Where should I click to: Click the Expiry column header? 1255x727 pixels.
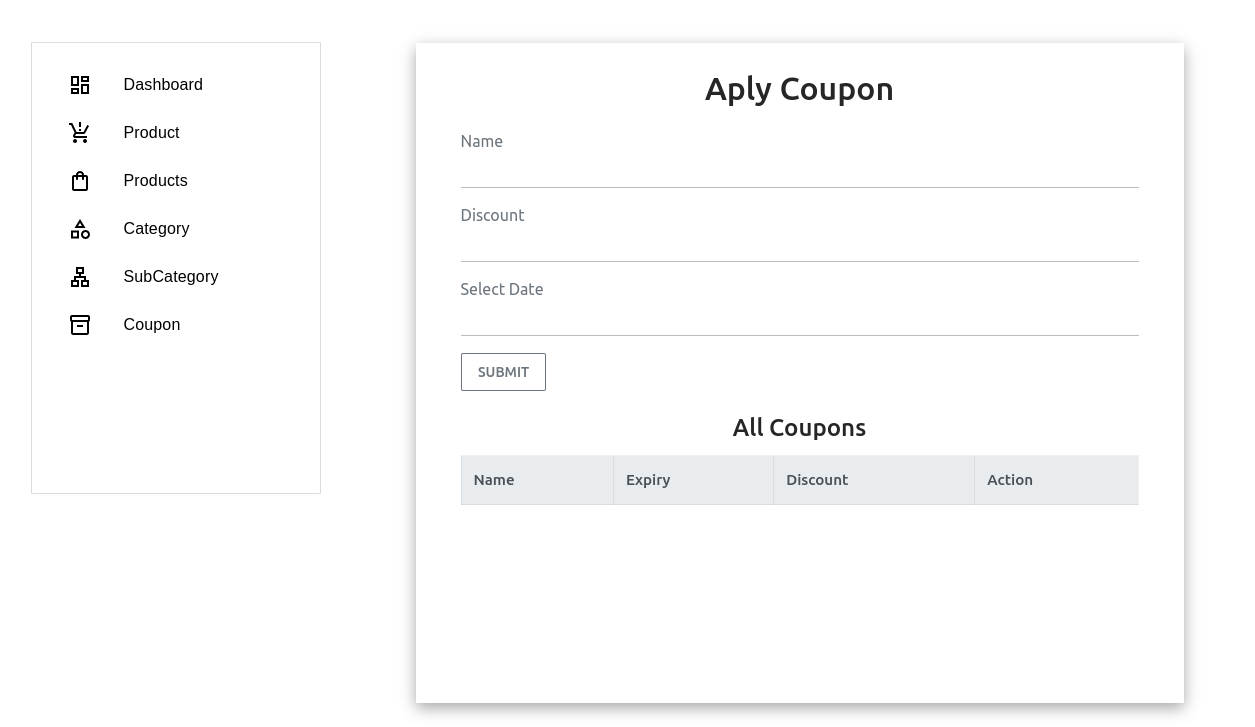coord(648,480)
